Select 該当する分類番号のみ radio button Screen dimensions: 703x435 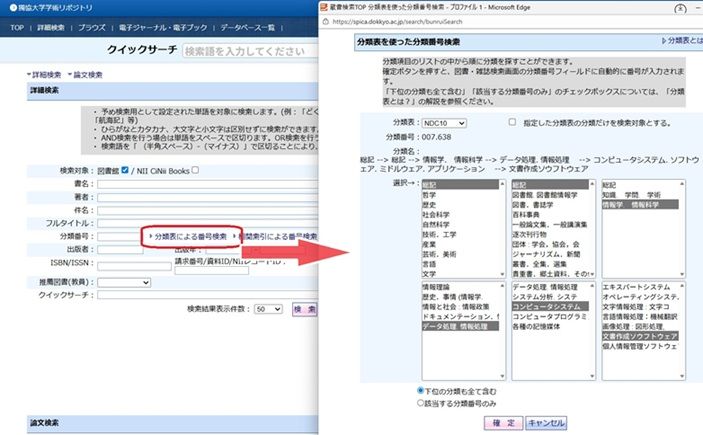click(421, 403)
